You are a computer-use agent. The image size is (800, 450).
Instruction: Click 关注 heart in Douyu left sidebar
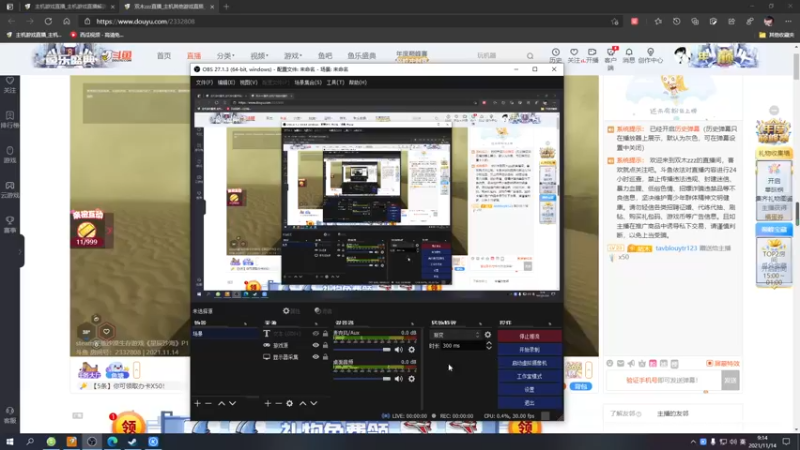pos(10,85)
